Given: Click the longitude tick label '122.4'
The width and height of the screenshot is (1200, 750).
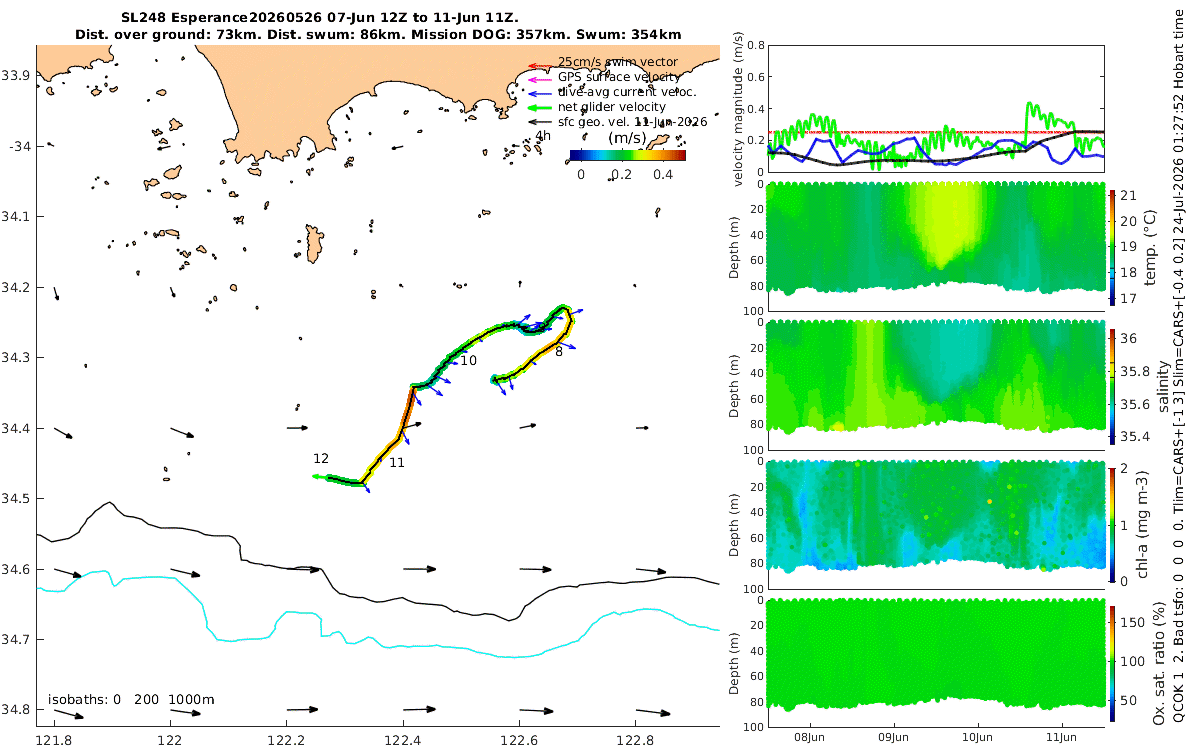Looking at the screenshot, I should pyautogui.click(x=402, y=741).
